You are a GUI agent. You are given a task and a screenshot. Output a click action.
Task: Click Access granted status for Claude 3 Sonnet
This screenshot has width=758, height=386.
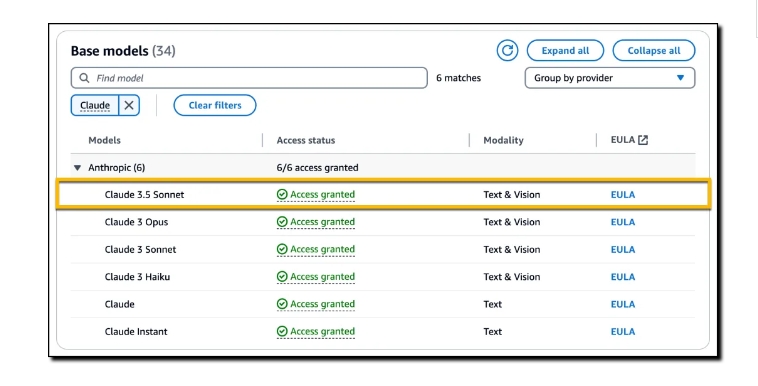[x=322, y=249]
